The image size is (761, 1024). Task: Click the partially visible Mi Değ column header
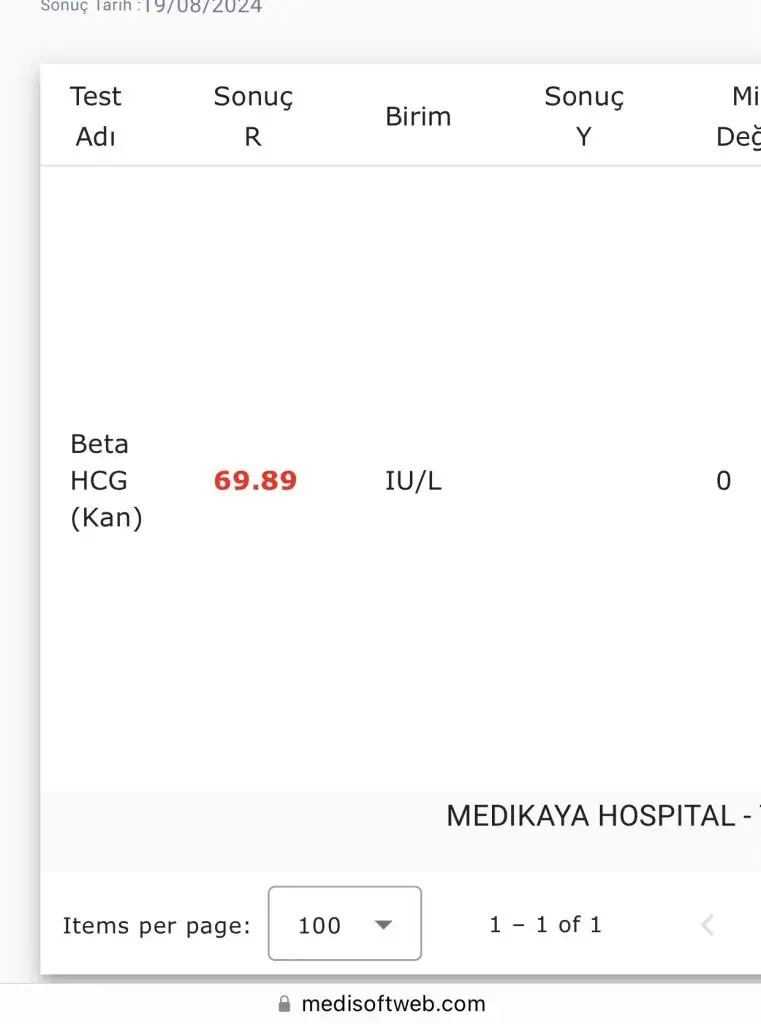[x=738, y=116]
